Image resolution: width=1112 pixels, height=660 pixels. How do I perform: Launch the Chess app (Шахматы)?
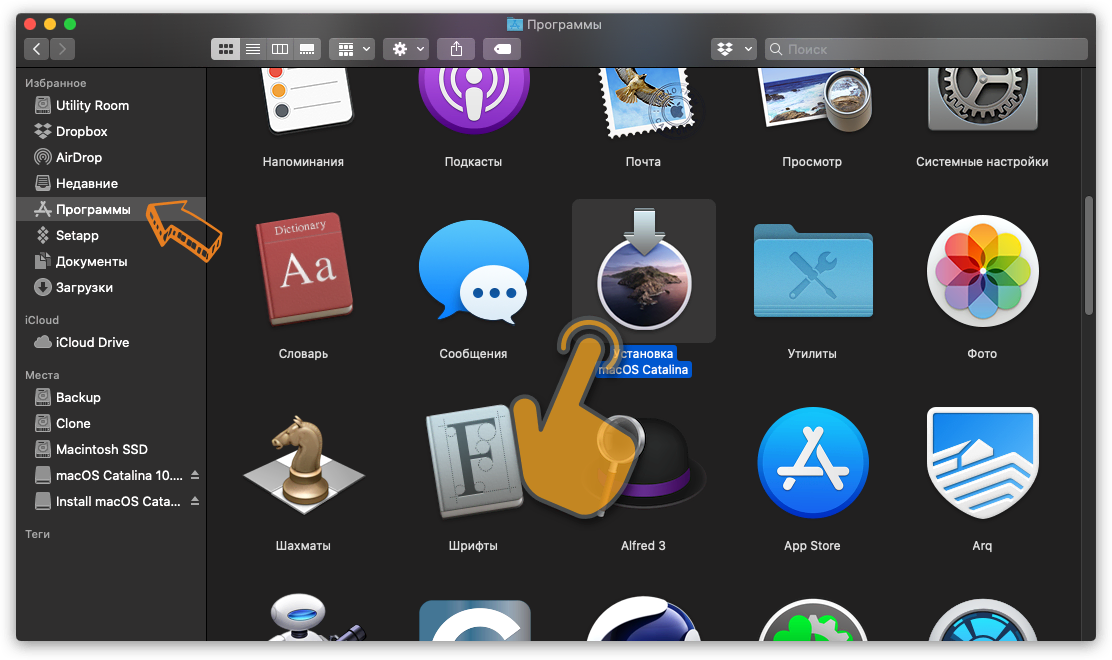tap(304, 464)
